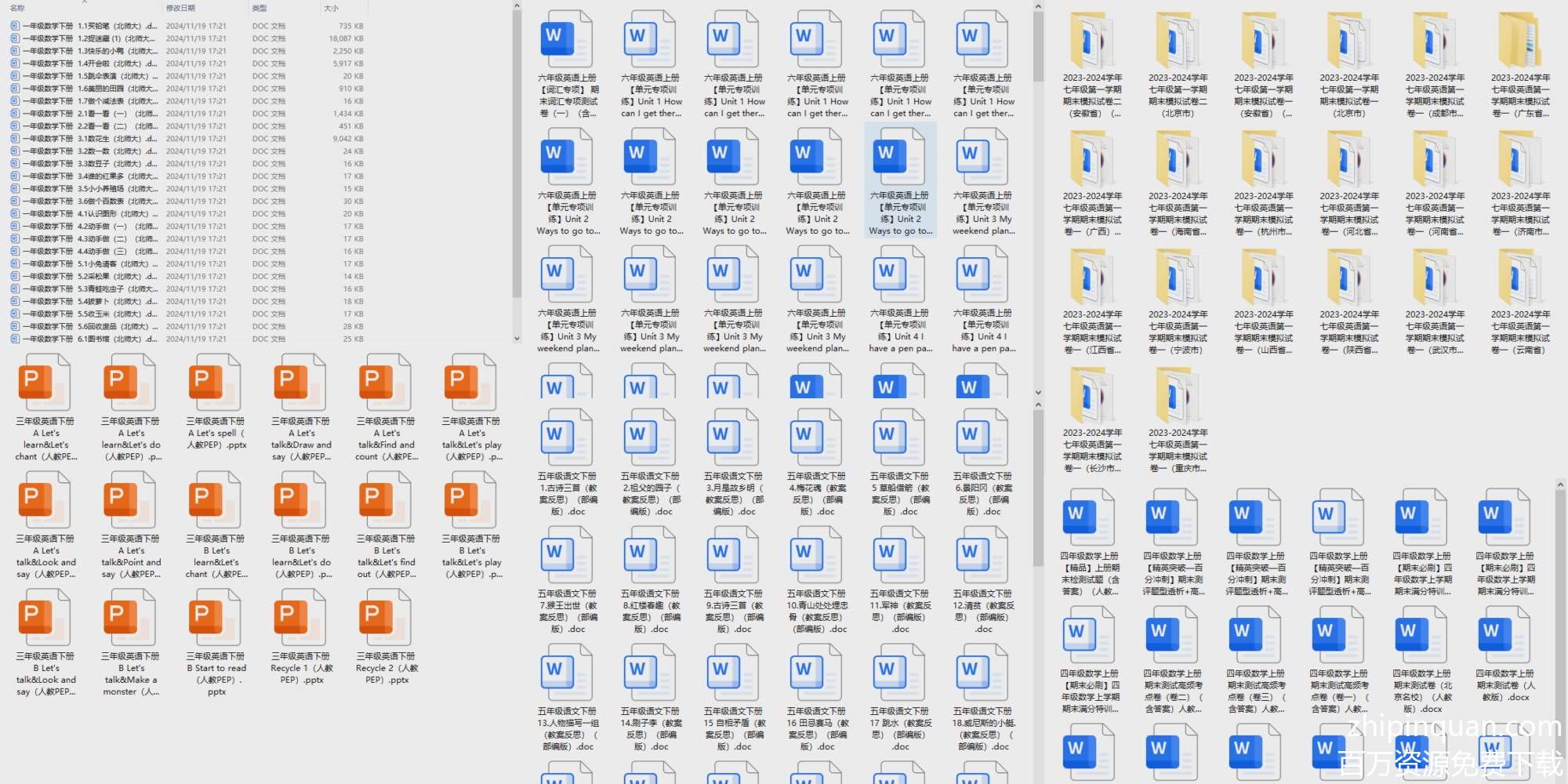Open the 七年级英语 folder labeled 武汉市
1568x784 pixels.
pos(1435,278)
